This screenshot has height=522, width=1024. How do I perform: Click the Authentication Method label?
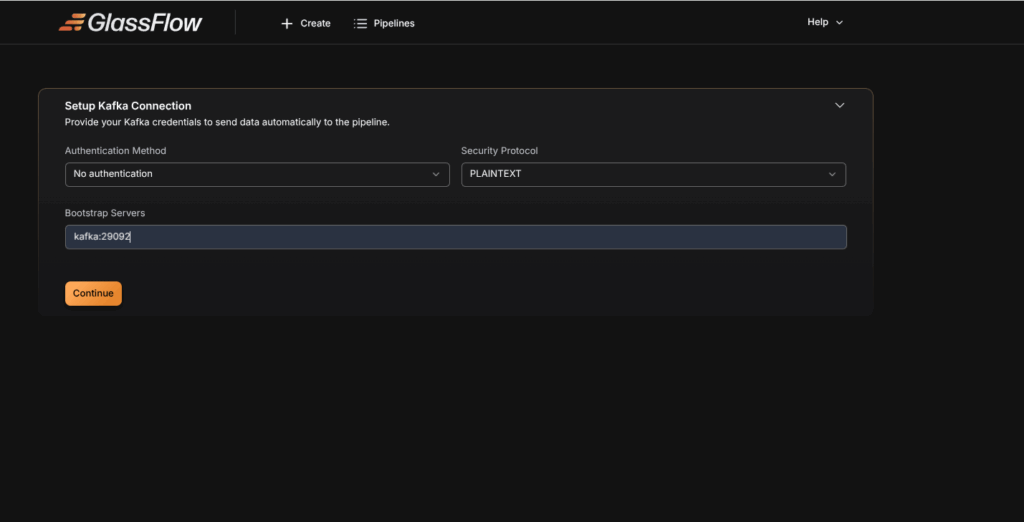point(115,151)
